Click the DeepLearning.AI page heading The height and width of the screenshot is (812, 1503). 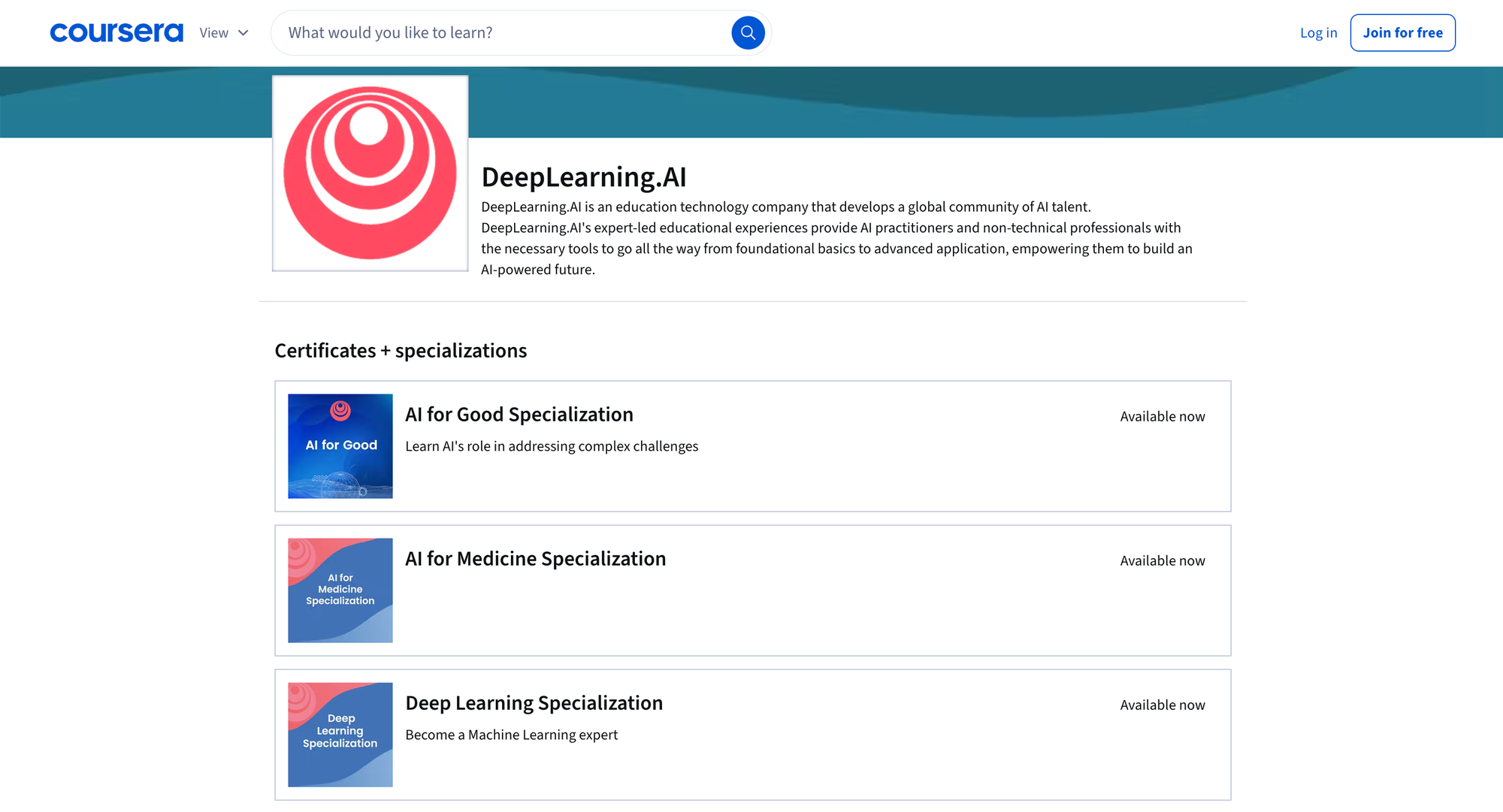coord(583,177)
